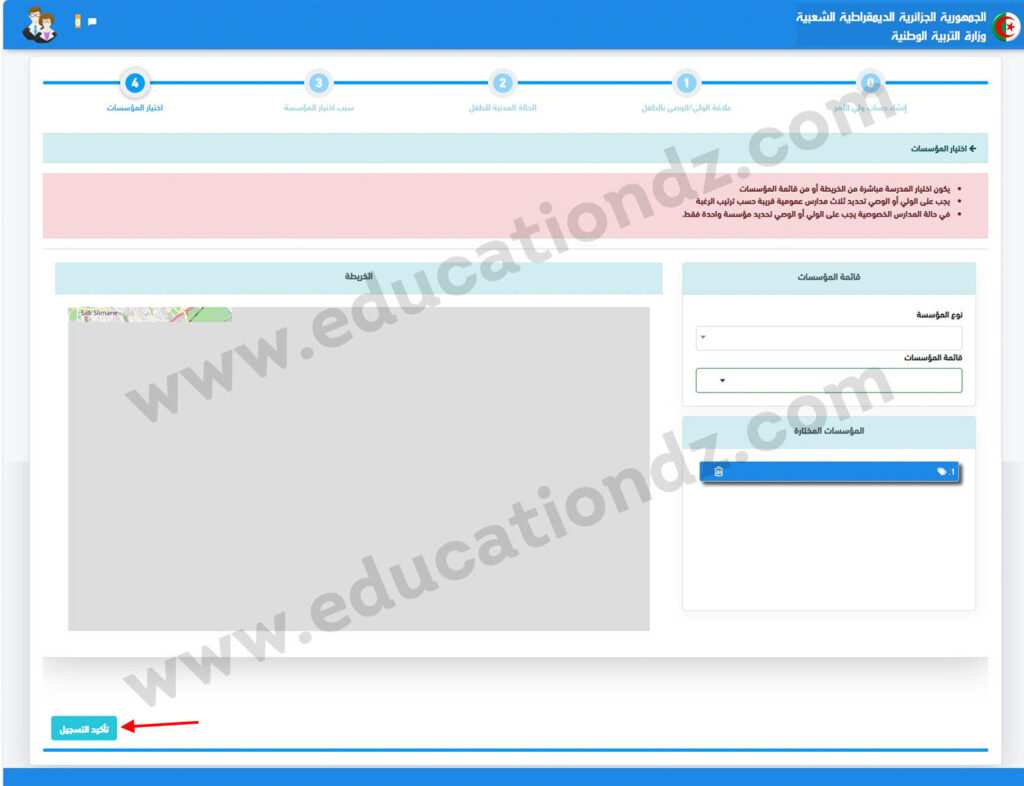Click the Algerian flag emblem logo
Viewport: 1024px width, 786px height.
point(1006,27)
